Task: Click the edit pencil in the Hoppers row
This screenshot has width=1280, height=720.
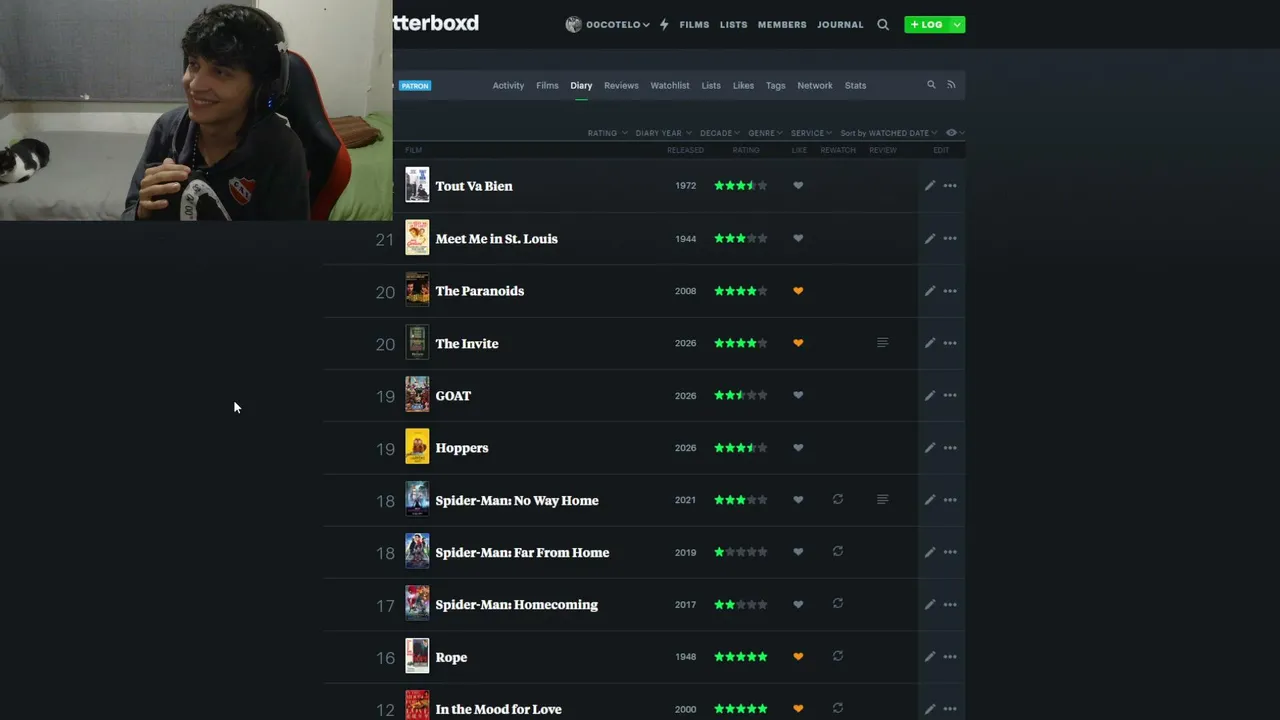Action: [x=930, y=448]
